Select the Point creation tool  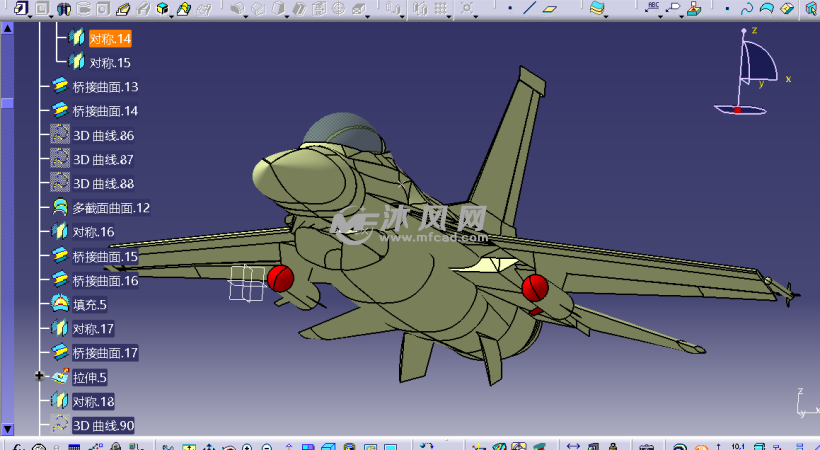click(510, 8)
